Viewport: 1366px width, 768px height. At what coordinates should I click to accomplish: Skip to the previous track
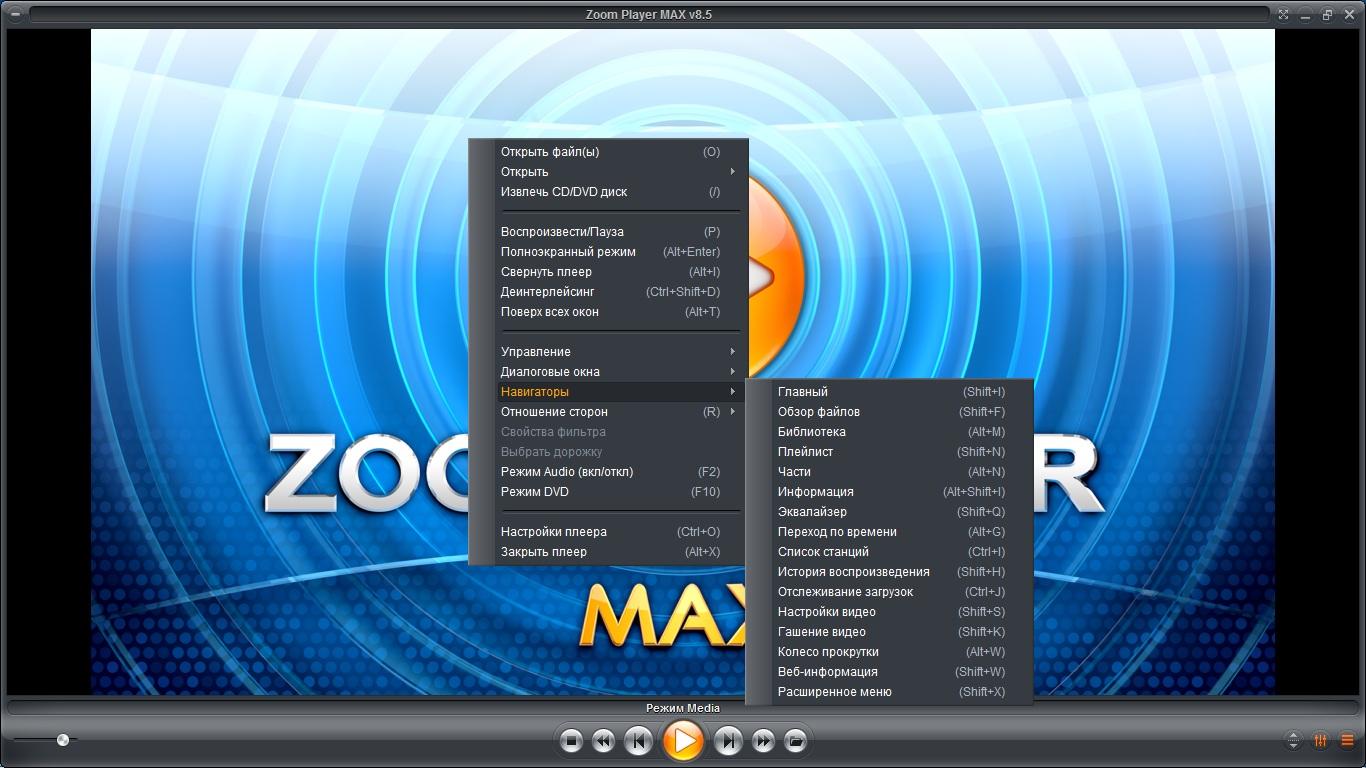637,741
